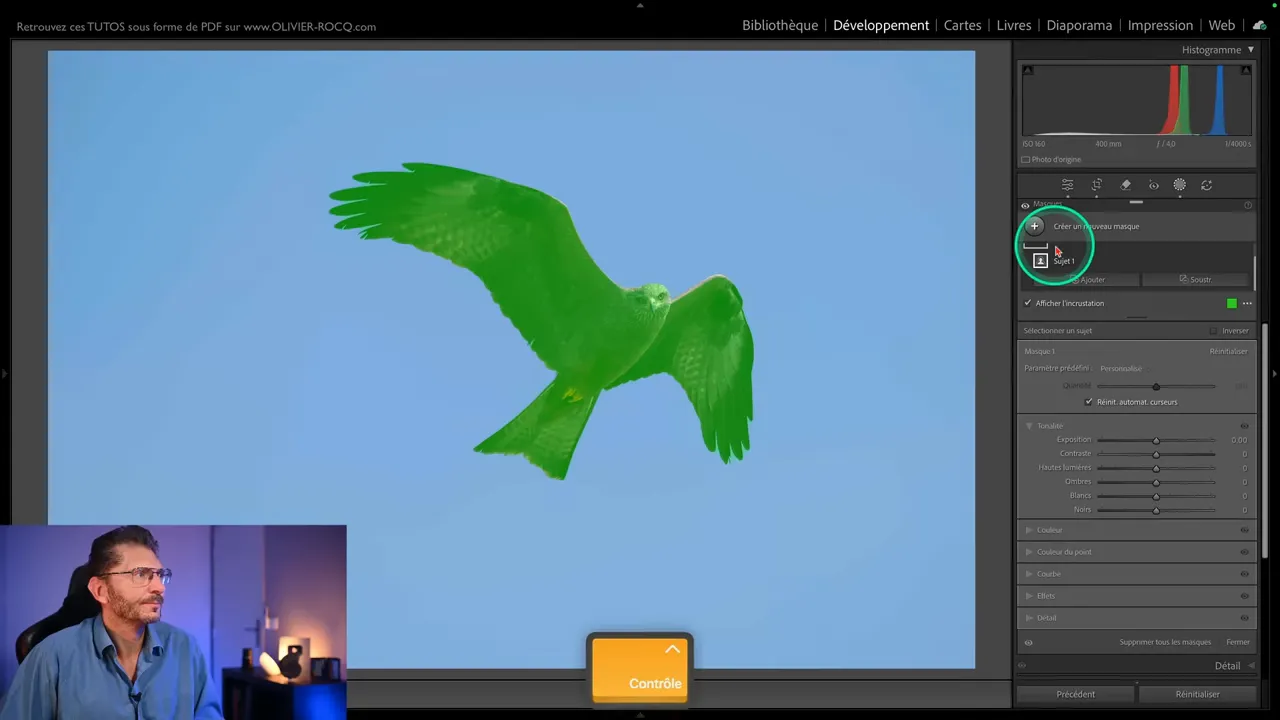Toggle Réinit. automat. curseurs checkbox
The width and height of the screenshot is (1280, 720).
tap(1089, 402)
